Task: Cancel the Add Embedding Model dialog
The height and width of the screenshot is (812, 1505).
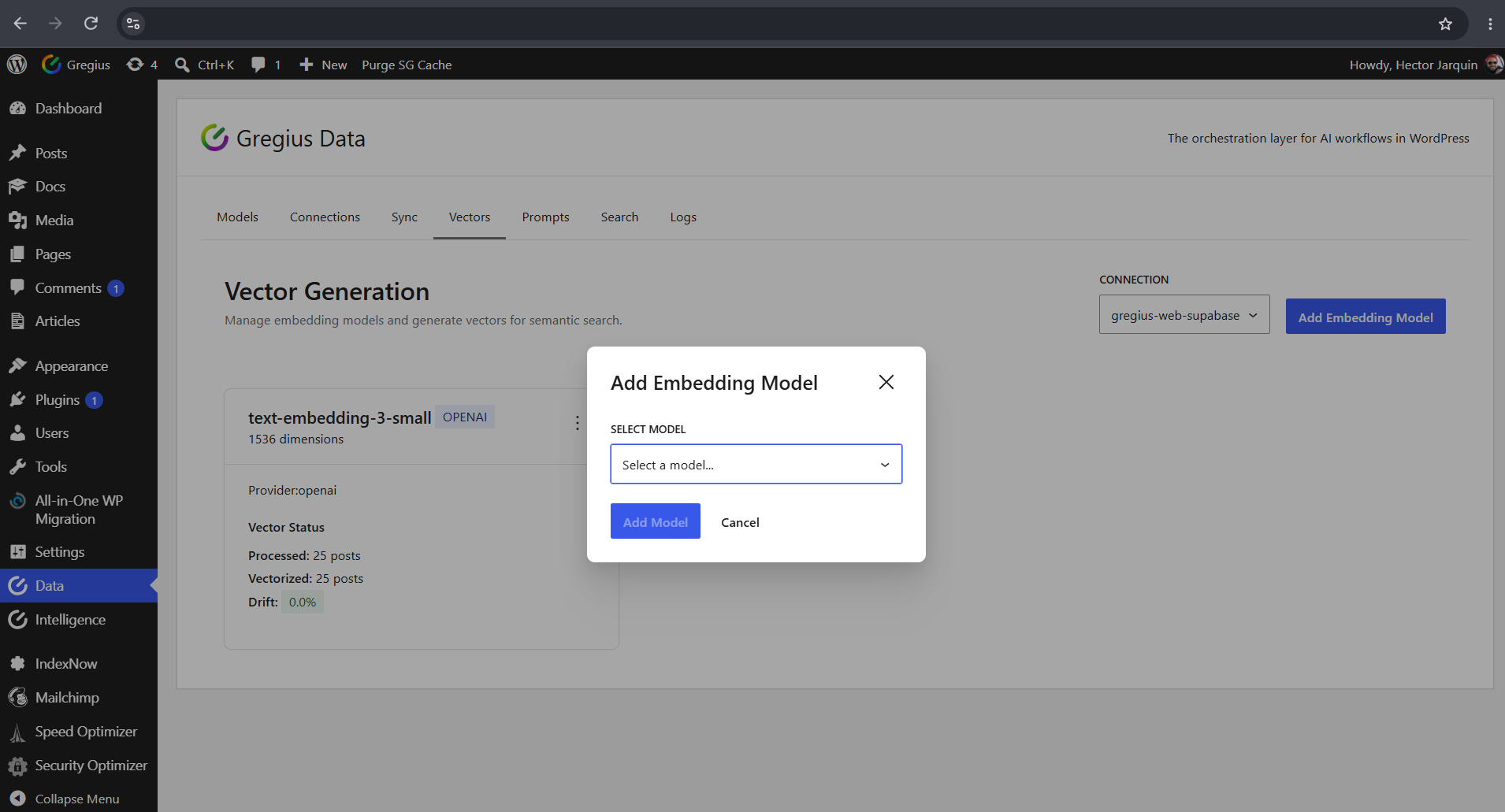Action: (740, 522)
